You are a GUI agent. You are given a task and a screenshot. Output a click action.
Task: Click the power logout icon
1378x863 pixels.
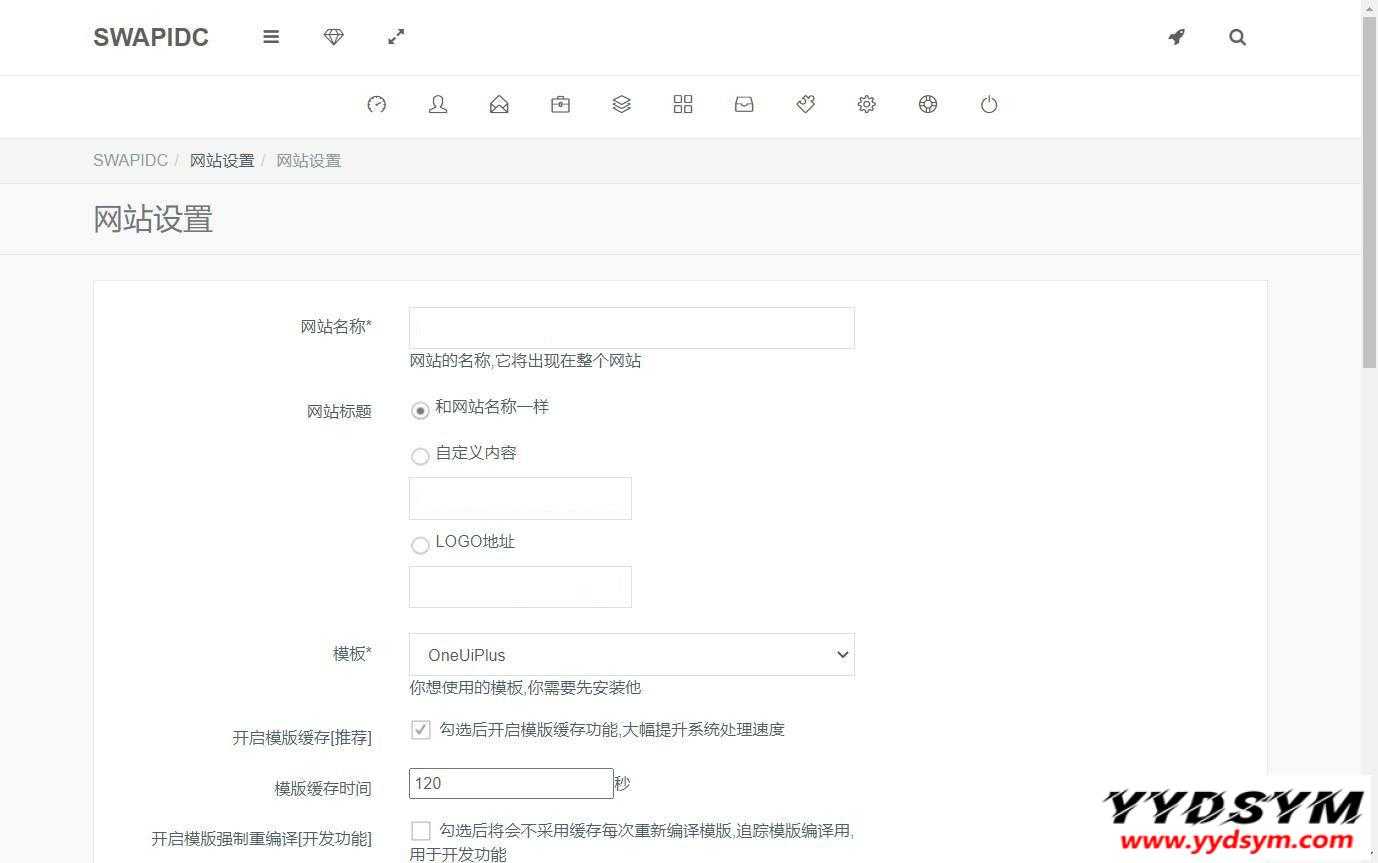[989, 104]
